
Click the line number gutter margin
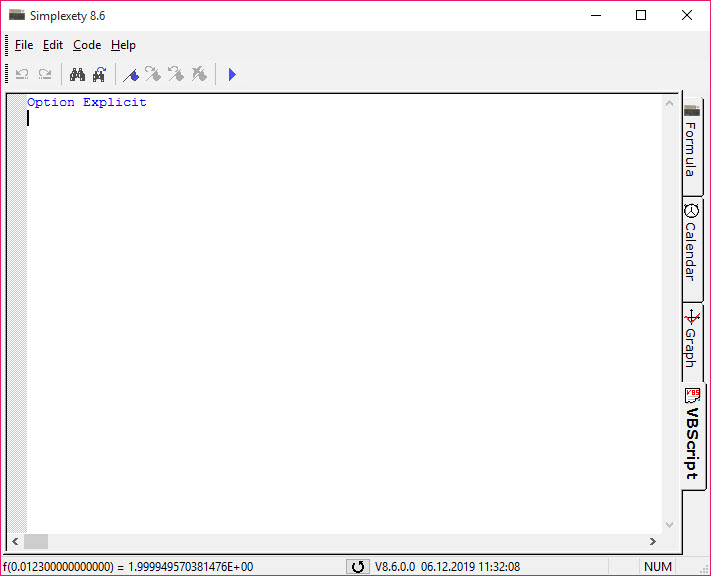tap(17, 314)
